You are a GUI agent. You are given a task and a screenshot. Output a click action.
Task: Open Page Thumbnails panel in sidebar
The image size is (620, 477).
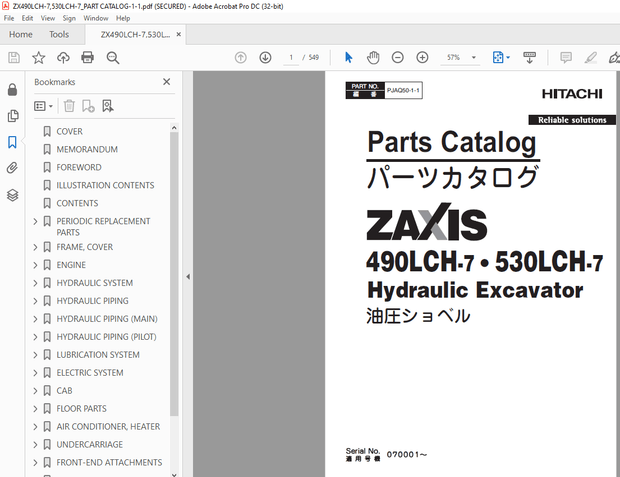pyautogui.click(x=12, y=116)
